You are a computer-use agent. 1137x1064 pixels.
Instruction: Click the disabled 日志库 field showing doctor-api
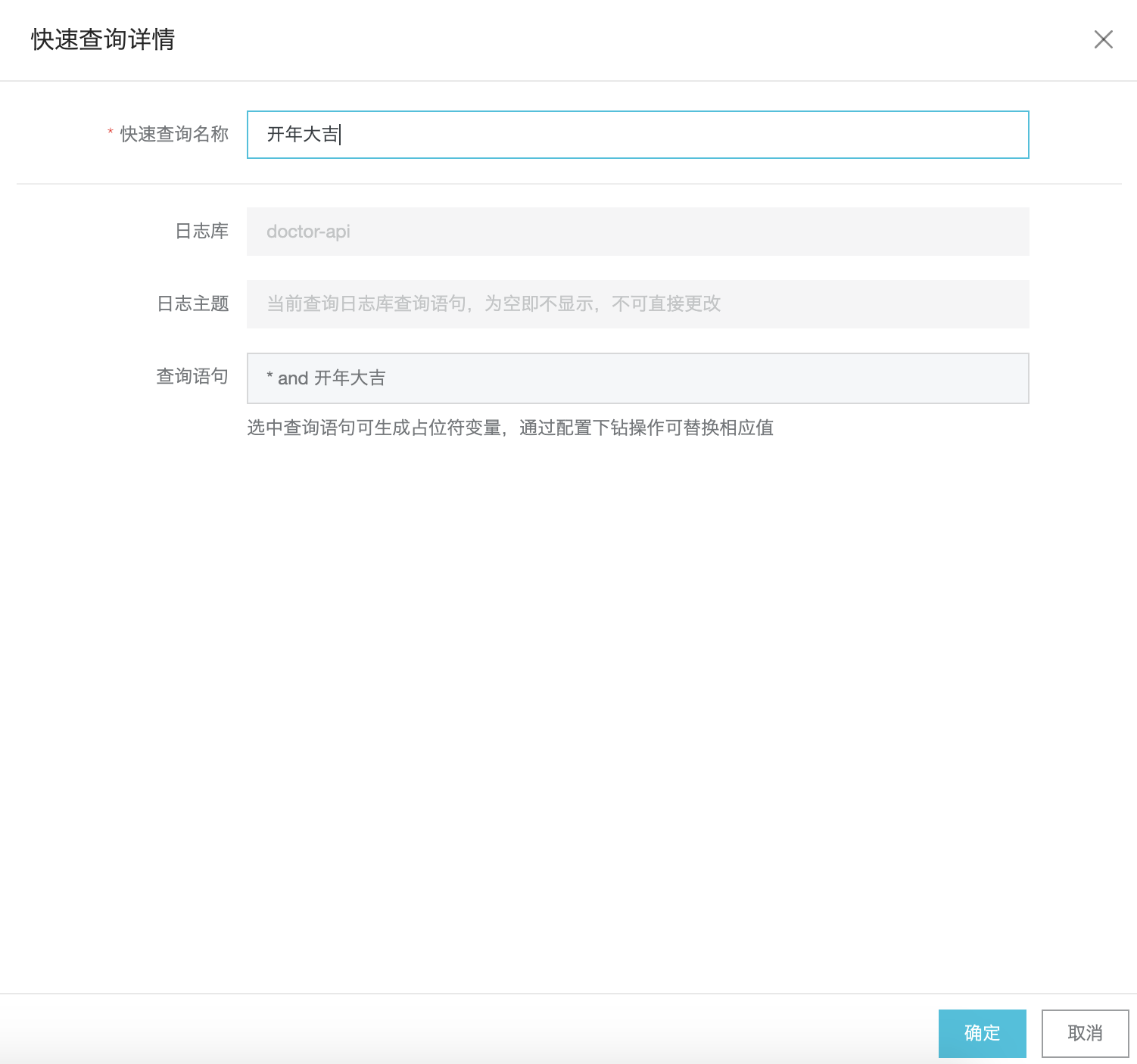[x=637, y=232]
